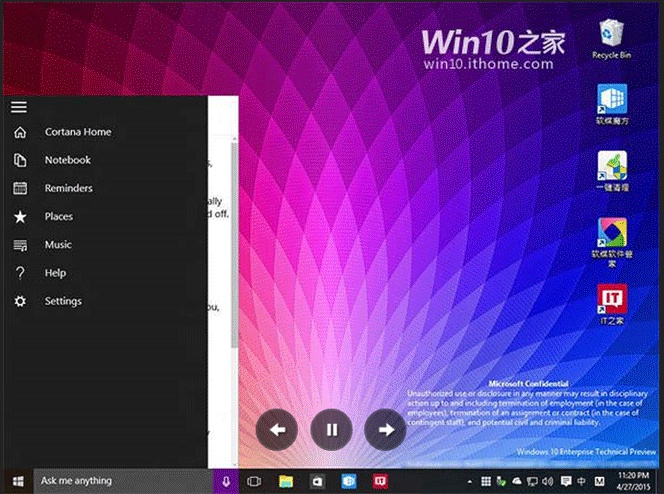Open the Action Center notification icon
This screenshot has width=664, height=494.
(565, 481)
